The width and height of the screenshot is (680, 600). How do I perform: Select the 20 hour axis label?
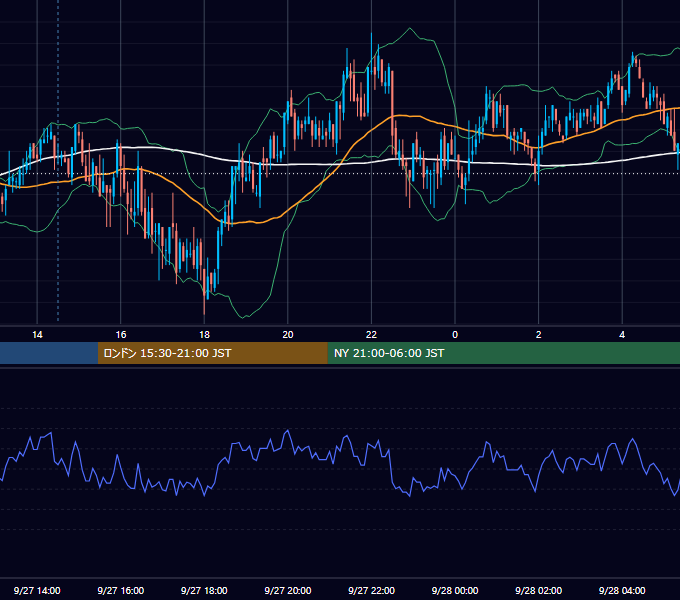[x=288, y=335]
